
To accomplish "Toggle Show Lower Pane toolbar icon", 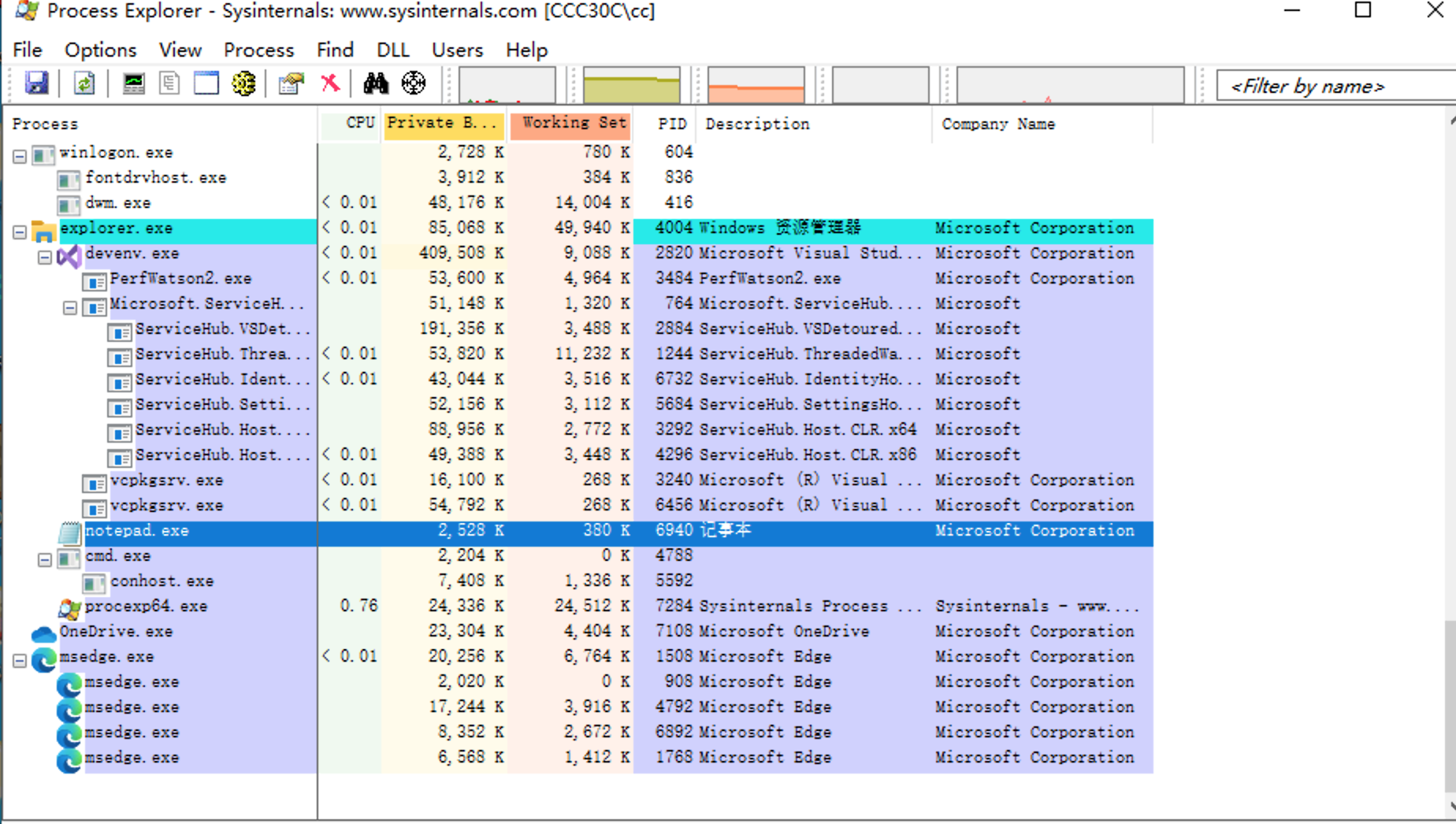I will (206, 83).
